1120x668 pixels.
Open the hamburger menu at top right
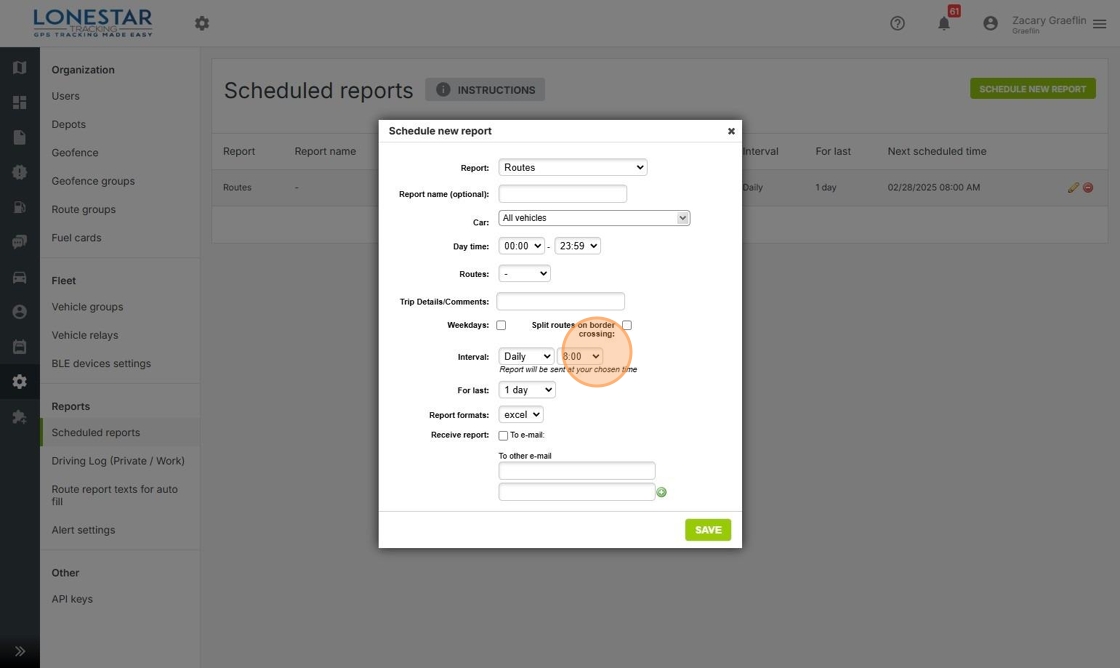[1099, 24]
